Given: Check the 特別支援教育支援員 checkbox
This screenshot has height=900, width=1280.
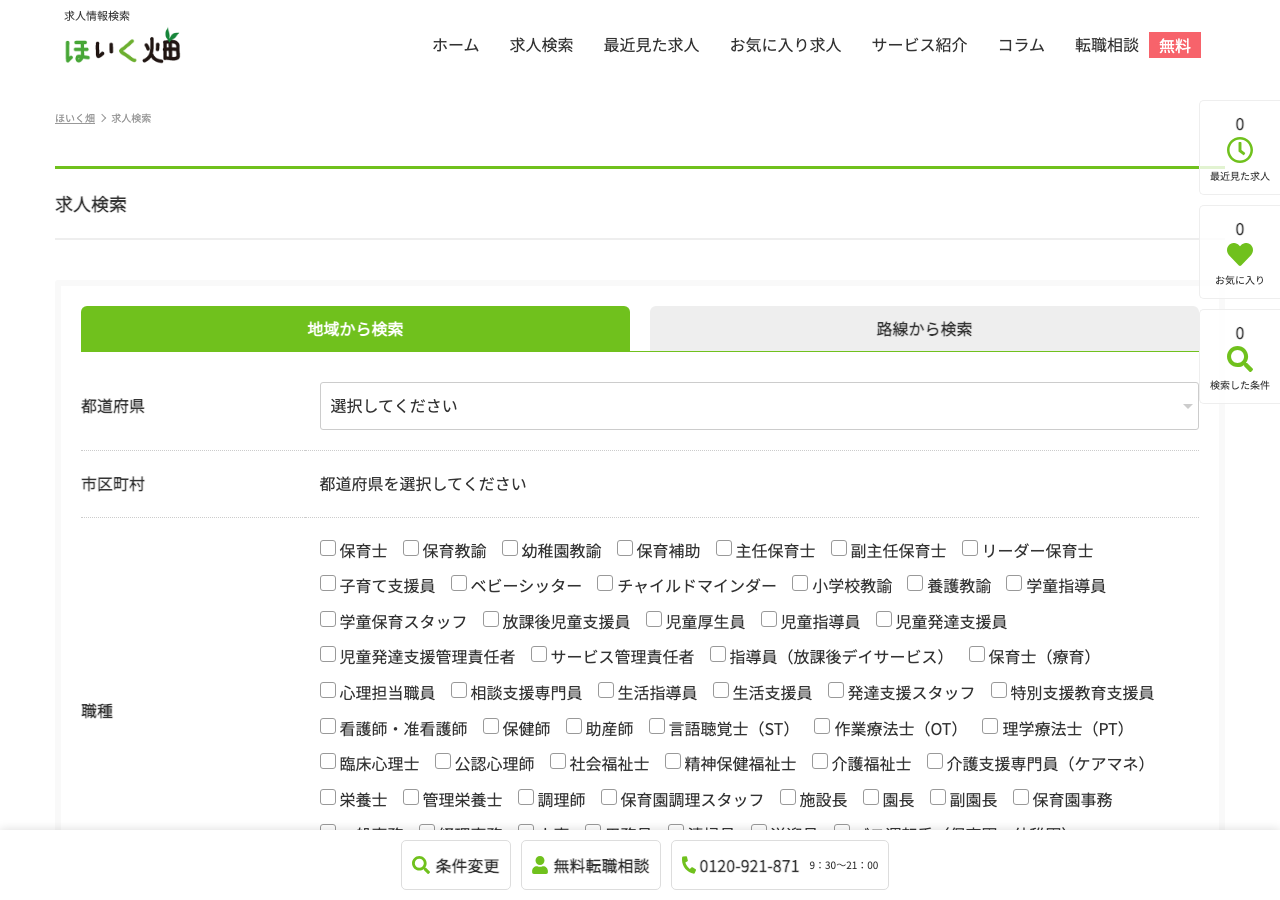Looking at the screenshot, I should (x=999, y=690).
